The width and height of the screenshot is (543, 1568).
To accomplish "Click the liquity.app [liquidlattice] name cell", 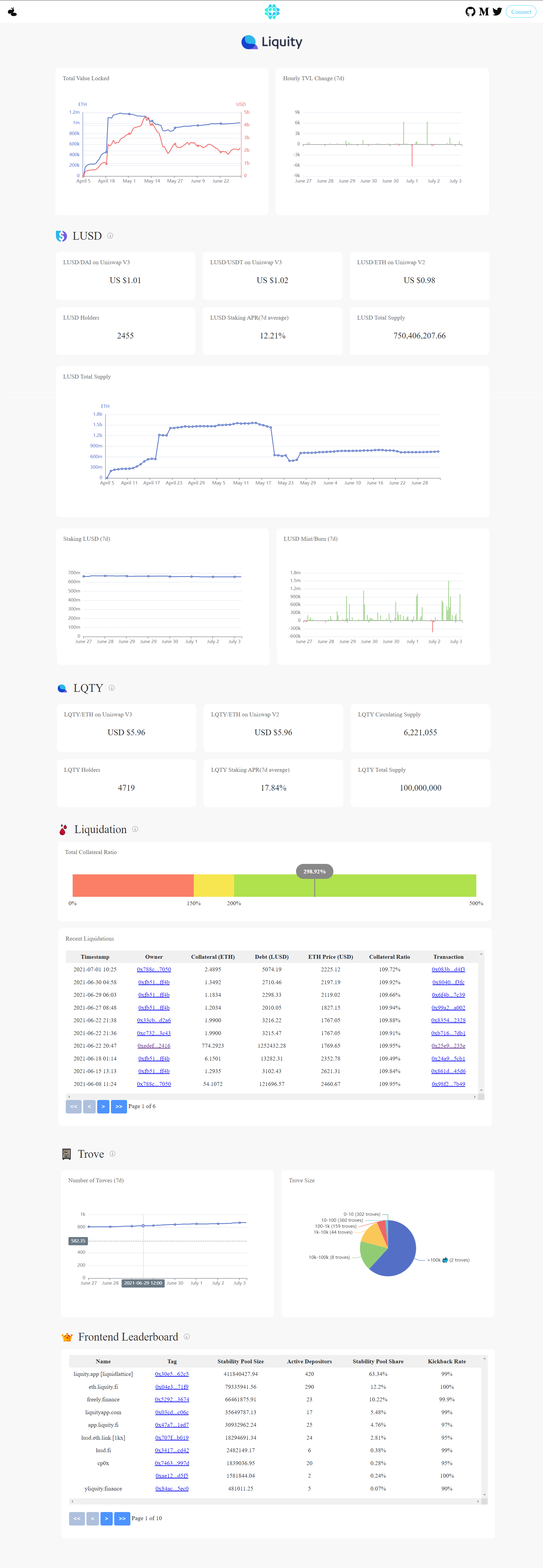I will [x=103, y=1374].
